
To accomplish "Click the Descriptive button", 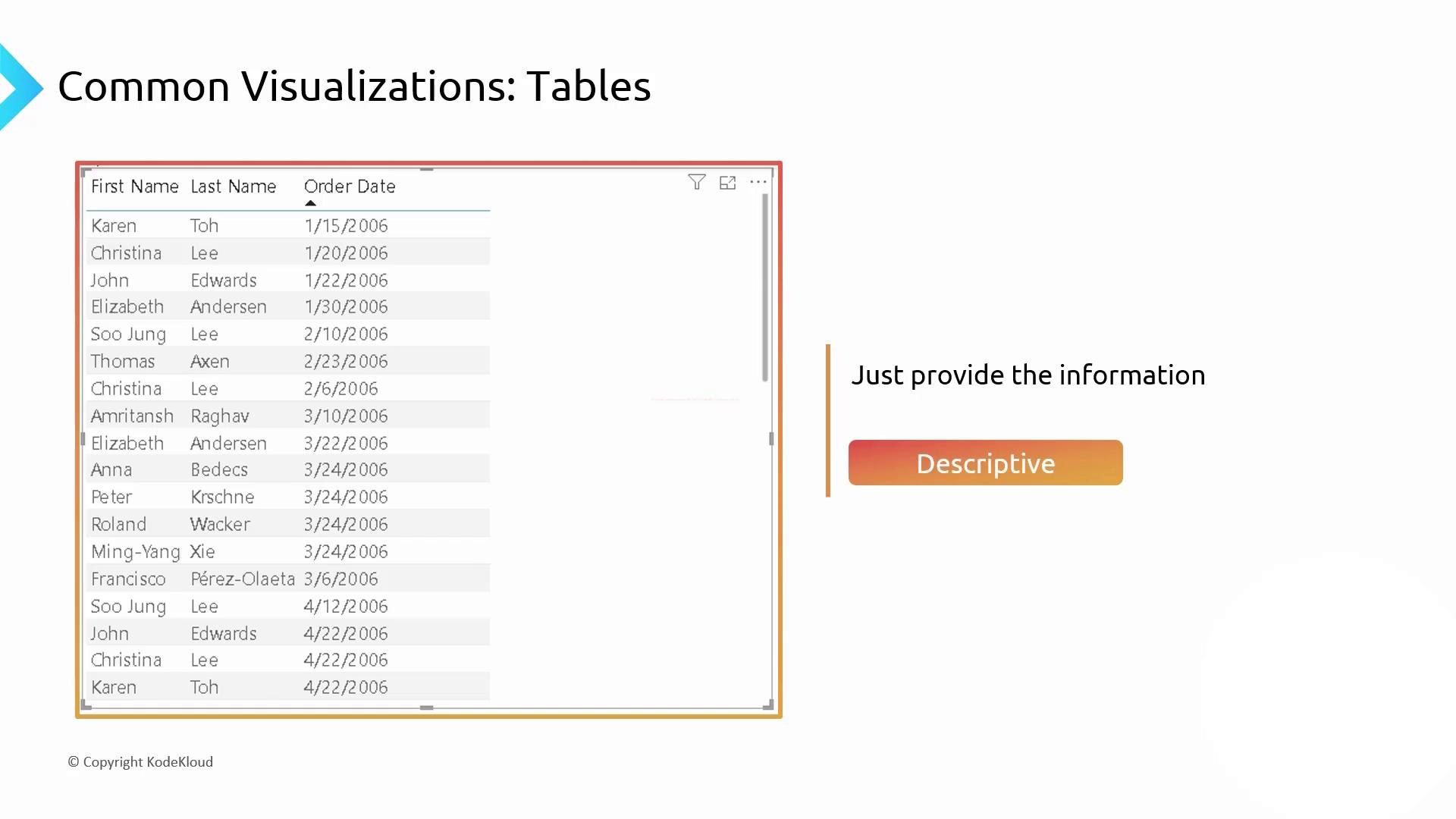I will (x=985, y=463).
